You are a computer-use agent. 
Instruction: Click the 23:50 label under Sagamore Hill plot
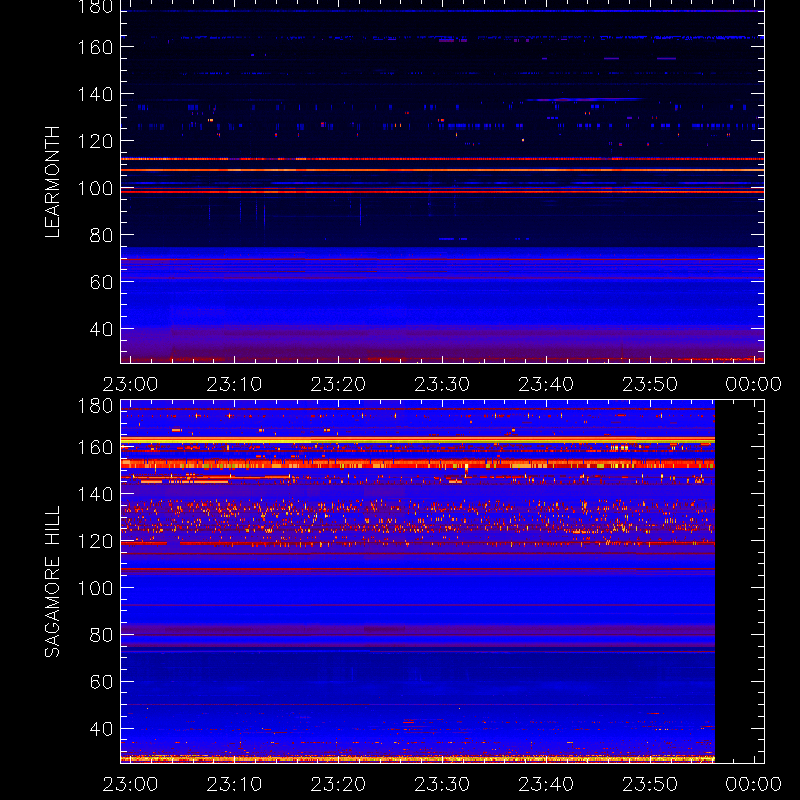[x=650, y=784]
